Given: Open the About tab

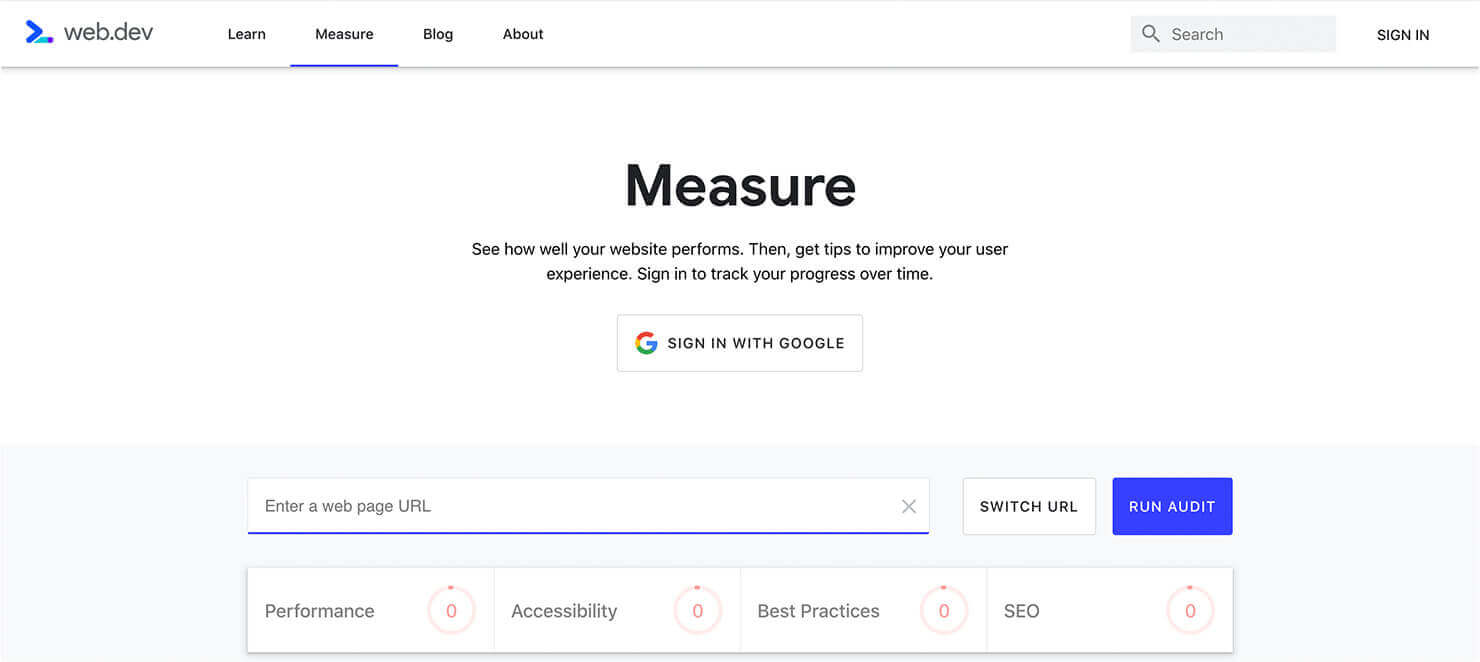Looking at the screenshot, I should pos(523,34).
